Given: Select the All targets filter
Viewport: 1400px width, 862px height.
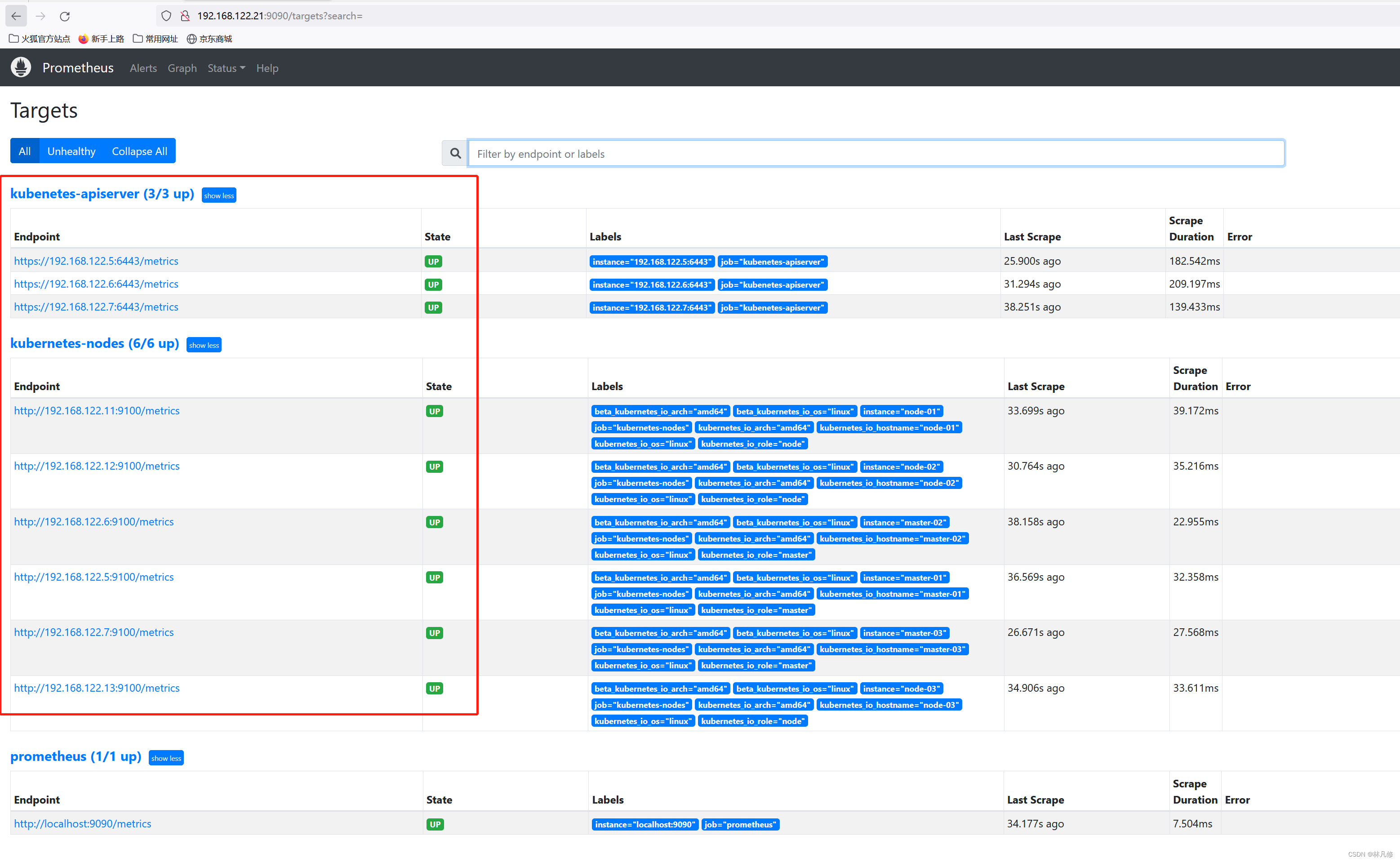Looking at the screenshot, I should click(25, 151).
